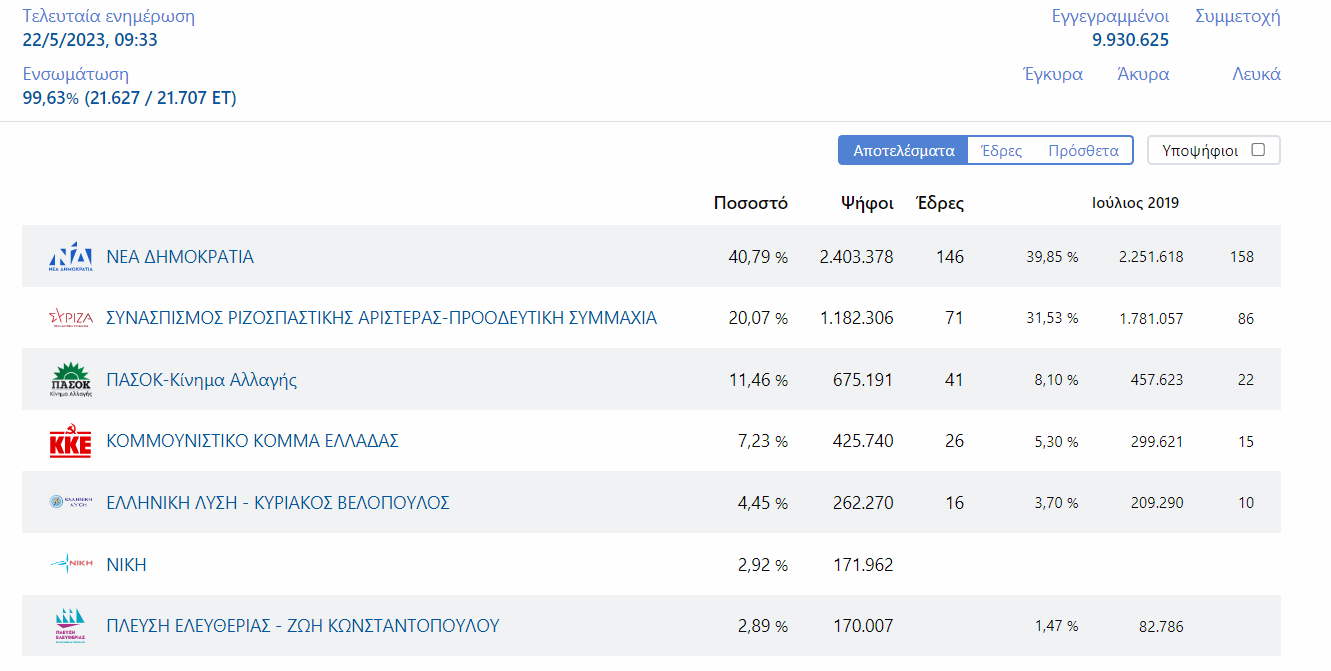The width and height of the screenshot is (1331, 671).
Task: Enable the Υποψήφιοι checkbox
Action: coord(1258,150)
